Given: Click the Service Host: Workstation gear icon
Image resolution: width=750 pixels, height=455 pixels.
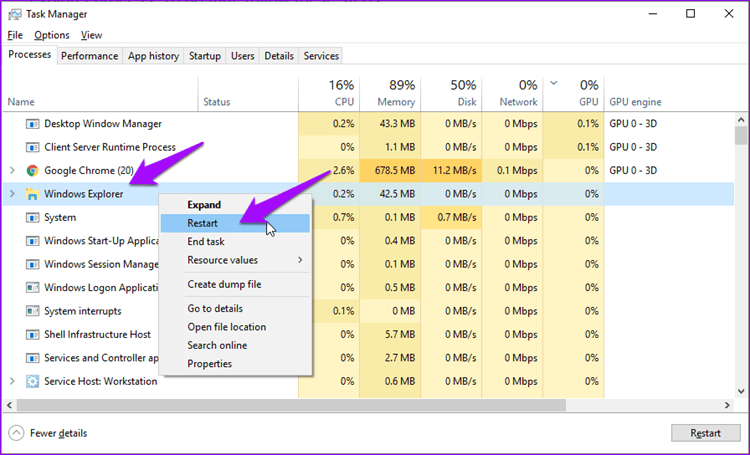Looking at the screenshot, I should point(32,381).
